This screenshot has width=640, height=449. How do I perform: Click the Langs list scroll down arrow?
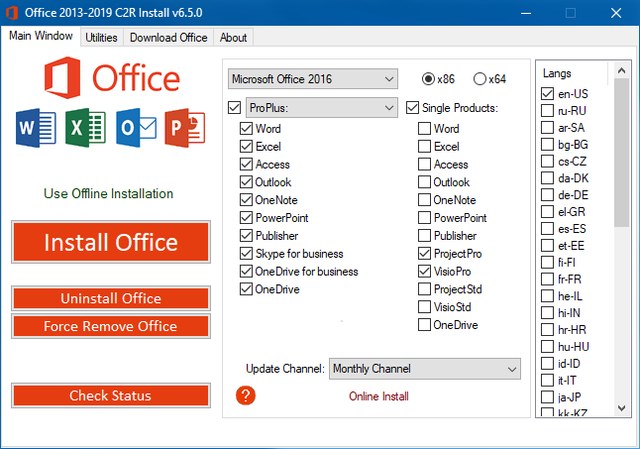[x=622, y=408]
